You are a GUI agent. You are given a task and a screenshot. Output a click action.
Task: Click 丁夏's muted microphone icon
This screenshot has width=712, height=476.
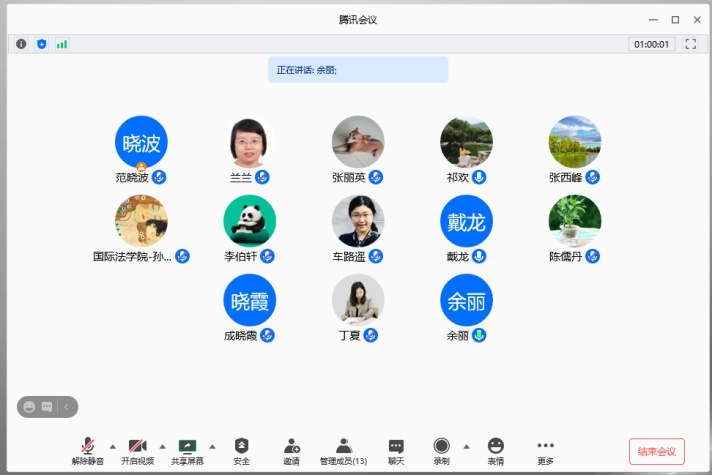click(371, 335)
